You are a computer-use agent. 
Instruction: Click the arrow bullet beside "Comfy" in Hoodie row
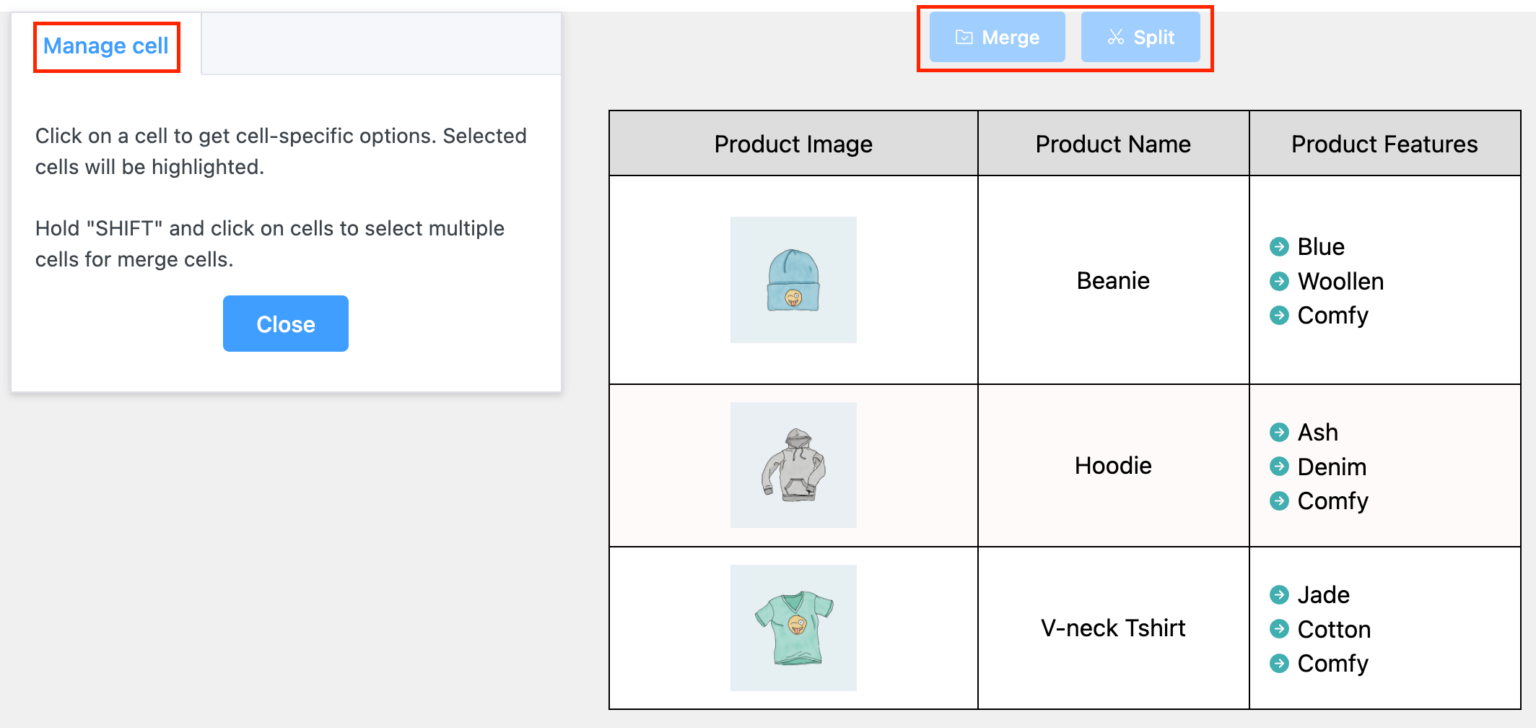coord(1279,501)
